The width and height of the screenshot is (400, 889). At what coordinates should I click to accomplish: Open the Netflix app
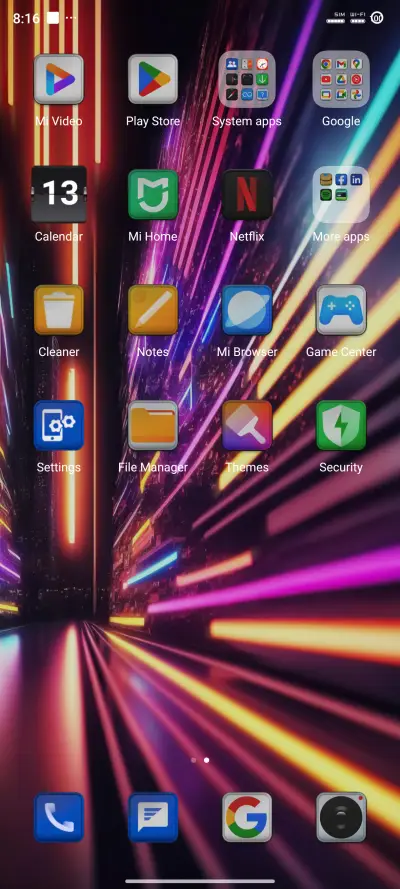247,194
